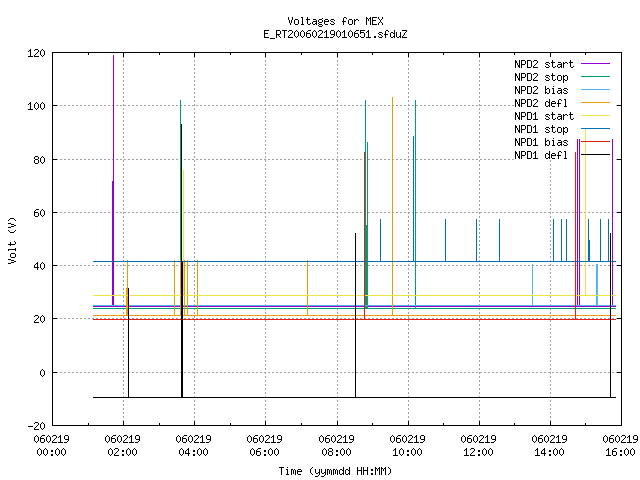
Task: Click the orange spike near 09:30 reaching 103 V
Action: click(393, 206)
